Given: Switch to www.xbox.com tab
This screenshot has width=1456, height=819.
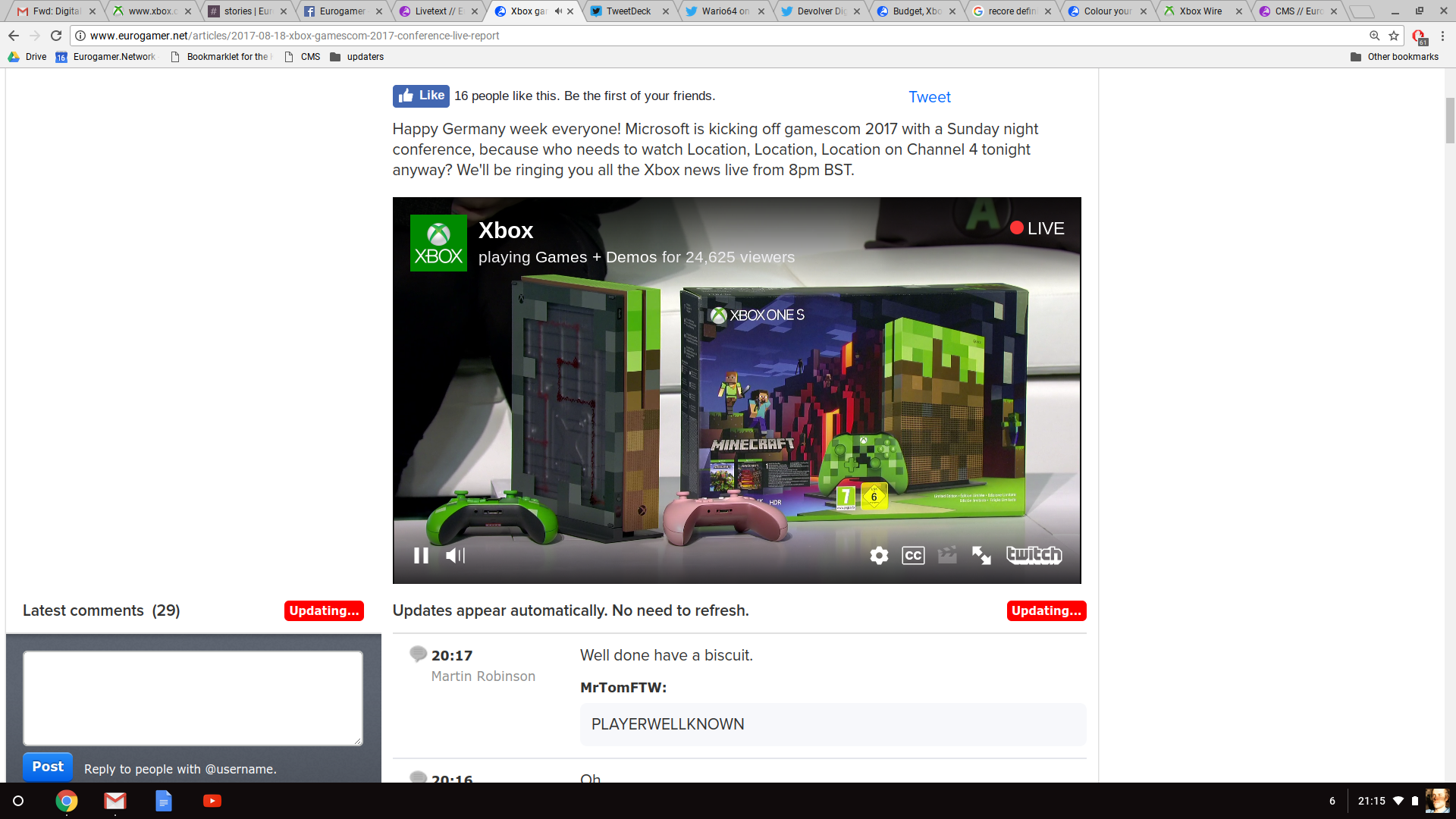Looking at the screenshot, I should [x=151, y=11].
